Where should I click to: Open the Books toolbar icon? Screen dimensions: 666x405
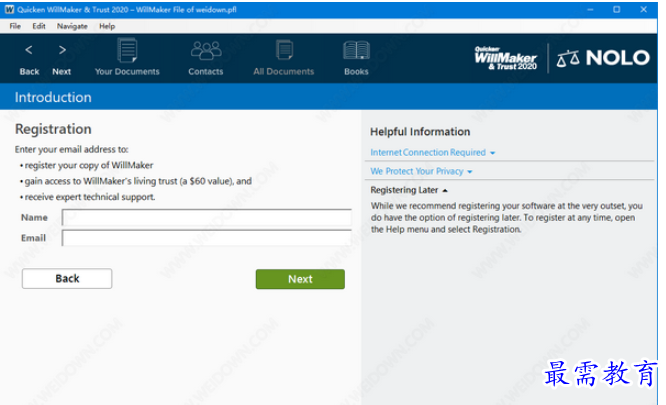click(x=356, y=58)
